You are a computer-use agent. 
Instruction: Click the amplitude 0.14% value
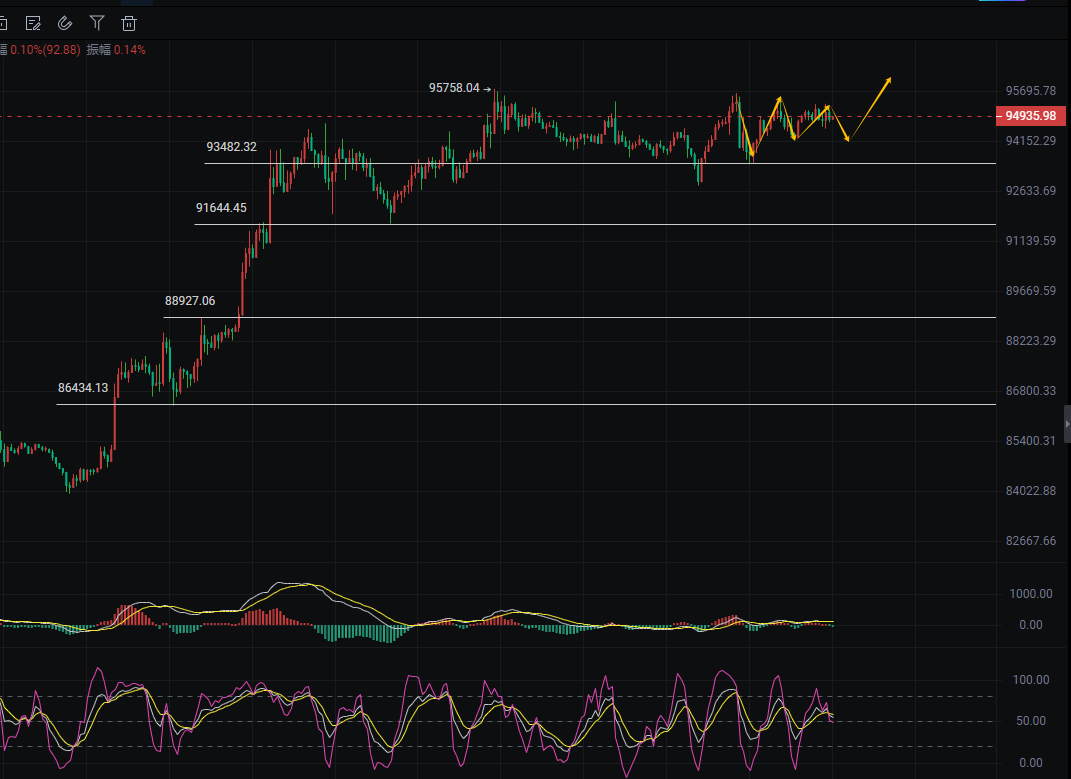tap(129, 50)
